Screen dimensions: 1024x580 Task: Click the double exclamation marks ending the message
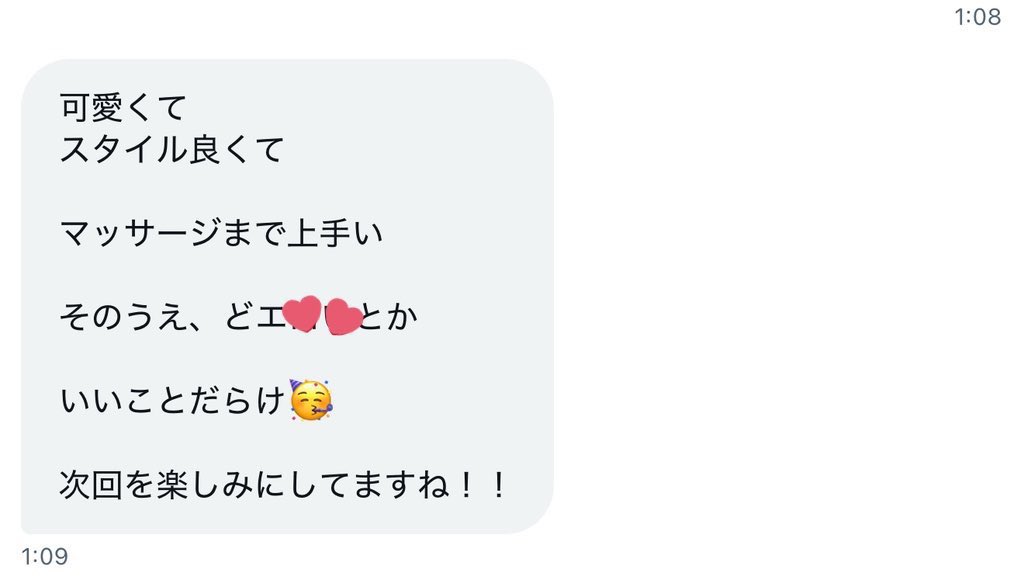pyautogui.click(x=482, y=485)
